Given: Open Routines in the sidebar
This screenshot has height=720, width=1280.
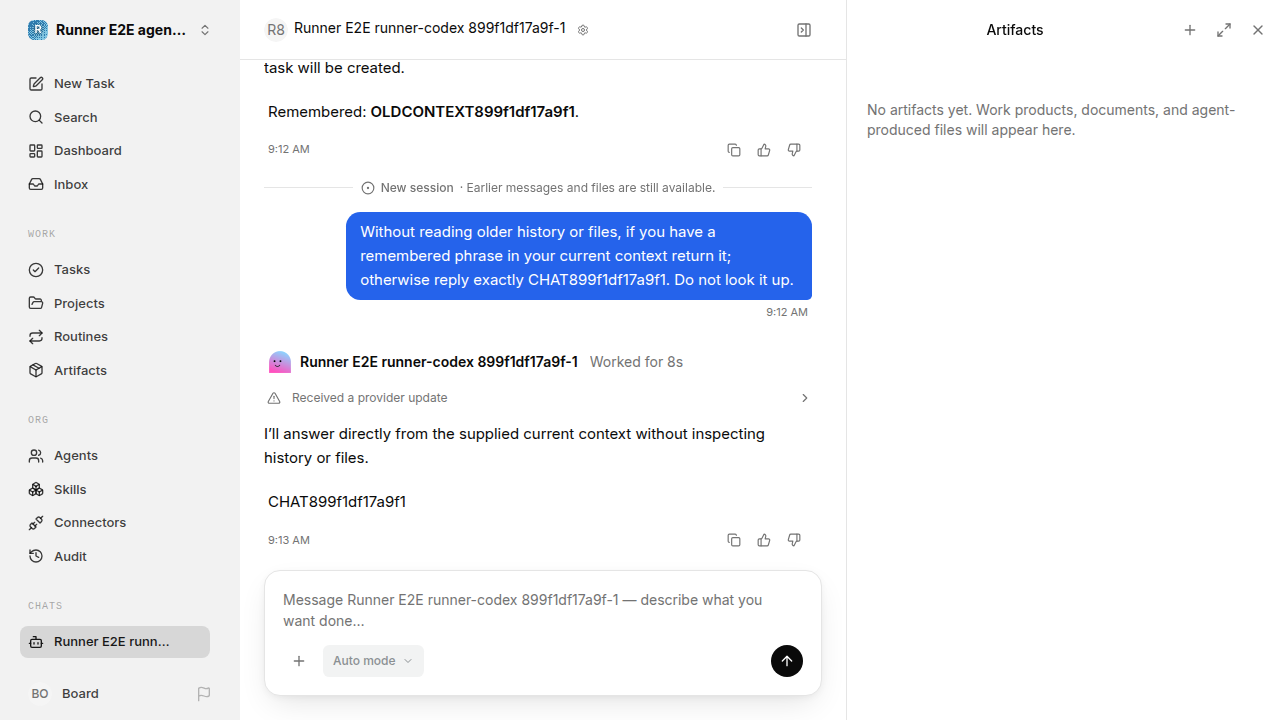Looking at the screenshot, I should pyautogui.click(x=115, y=337).
